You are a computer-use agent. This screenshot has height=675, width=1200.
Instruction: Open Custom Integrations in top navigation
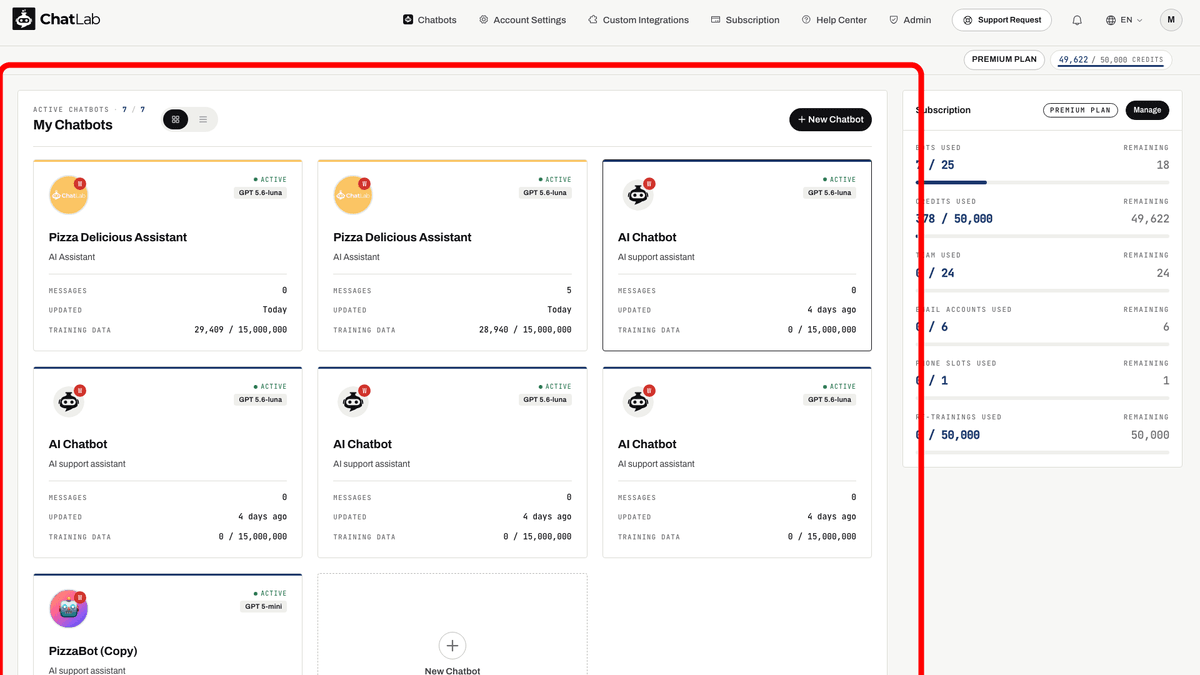638,20
